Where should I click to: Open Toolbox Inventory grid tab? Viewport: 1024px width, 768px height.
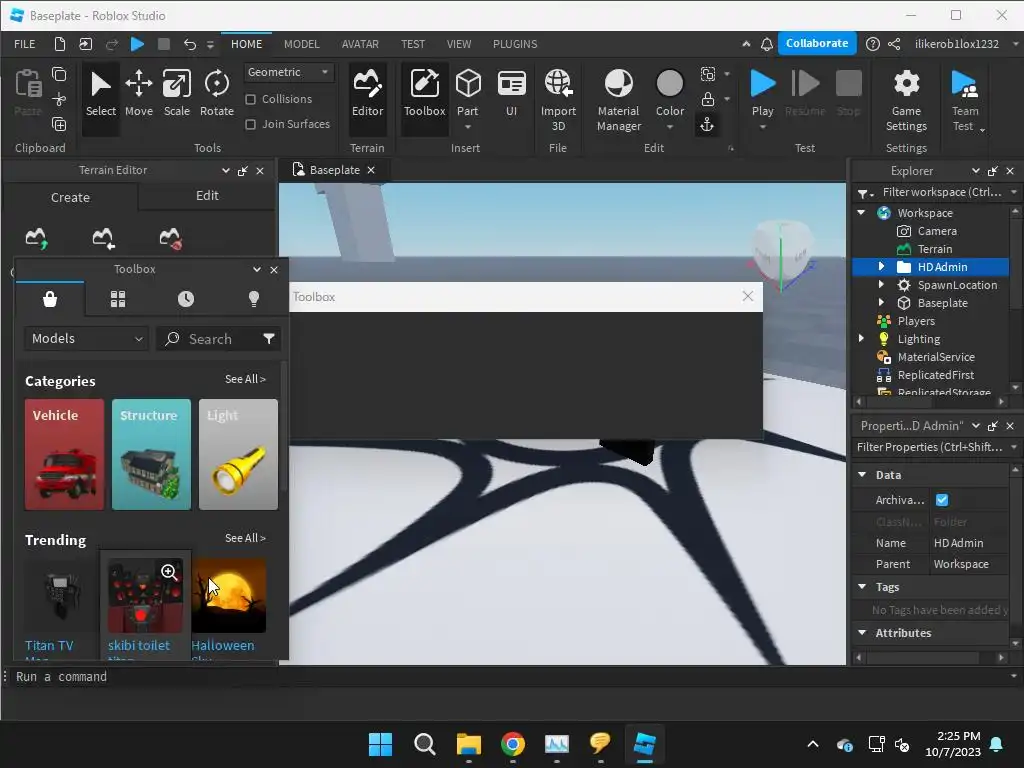118,299
